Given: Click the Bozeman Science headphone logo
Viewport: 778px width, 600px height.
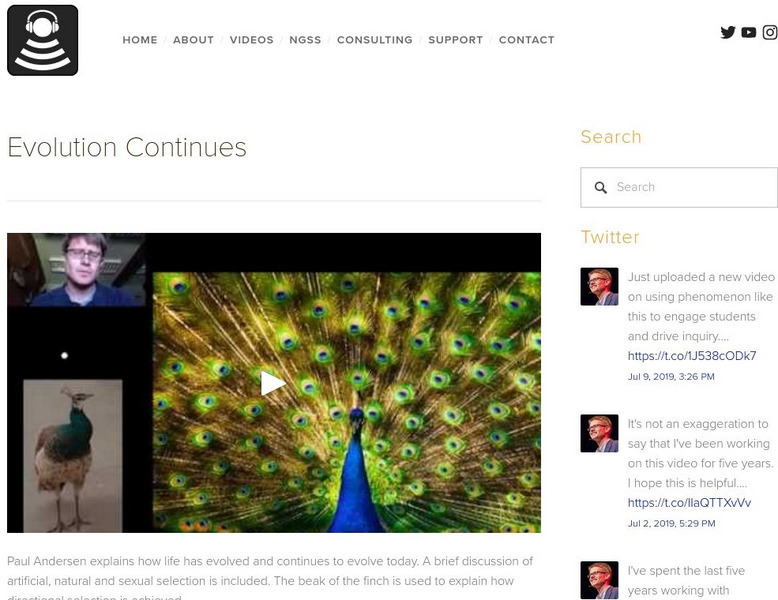Looking at the screenshot, I should [43, 40].
